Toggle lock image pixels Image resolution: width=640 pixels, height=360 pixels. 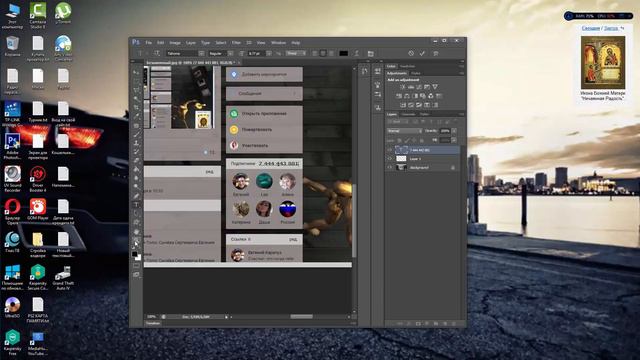point(407,140)
